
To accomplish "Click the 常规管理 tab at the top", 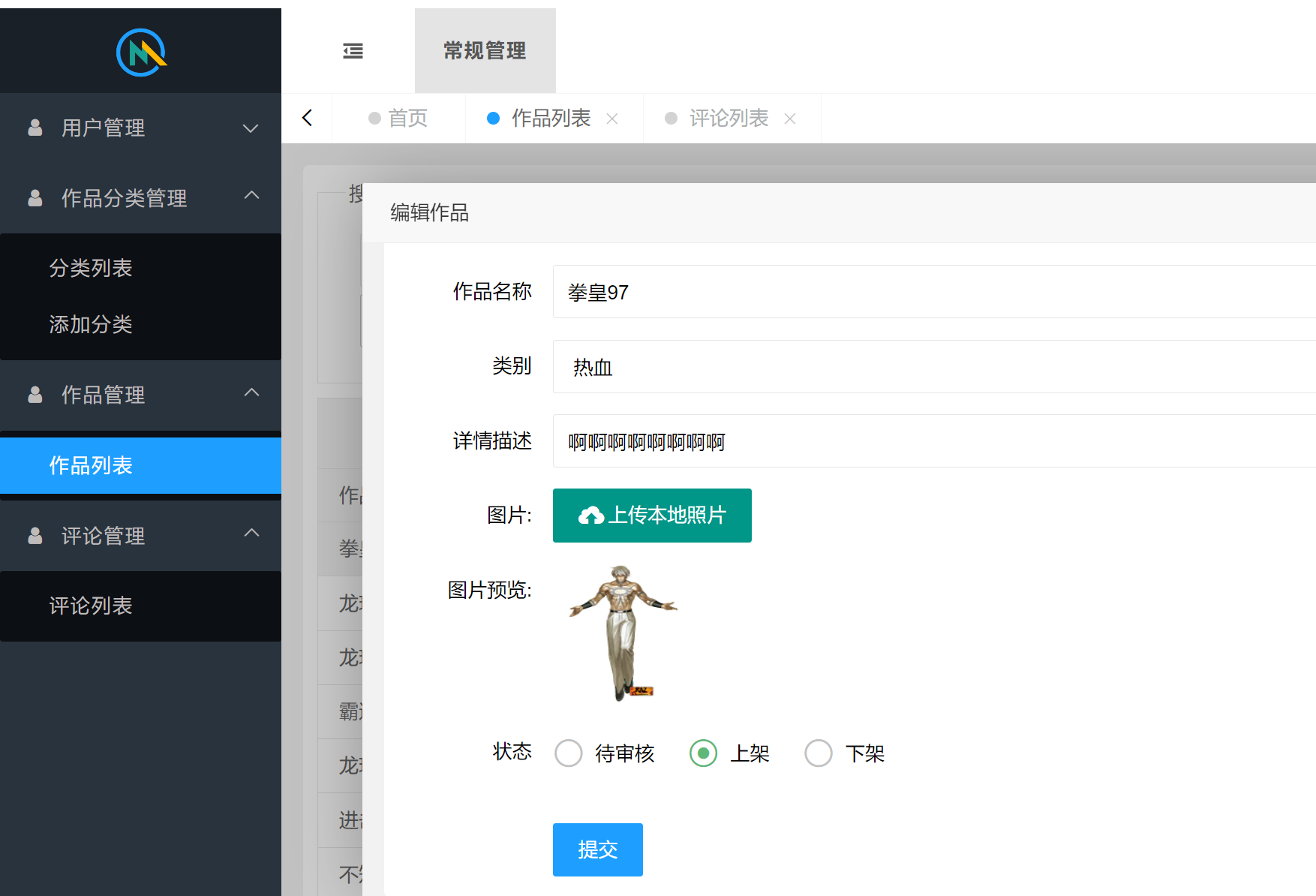I will pyautogui.click(x=485, y=50).
